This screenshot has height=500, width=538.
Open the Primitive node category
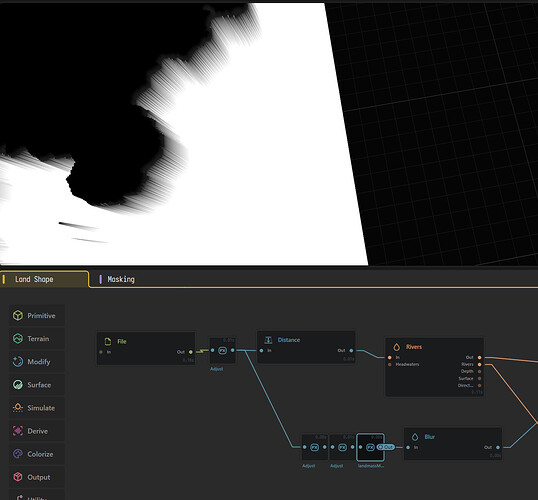36,315
